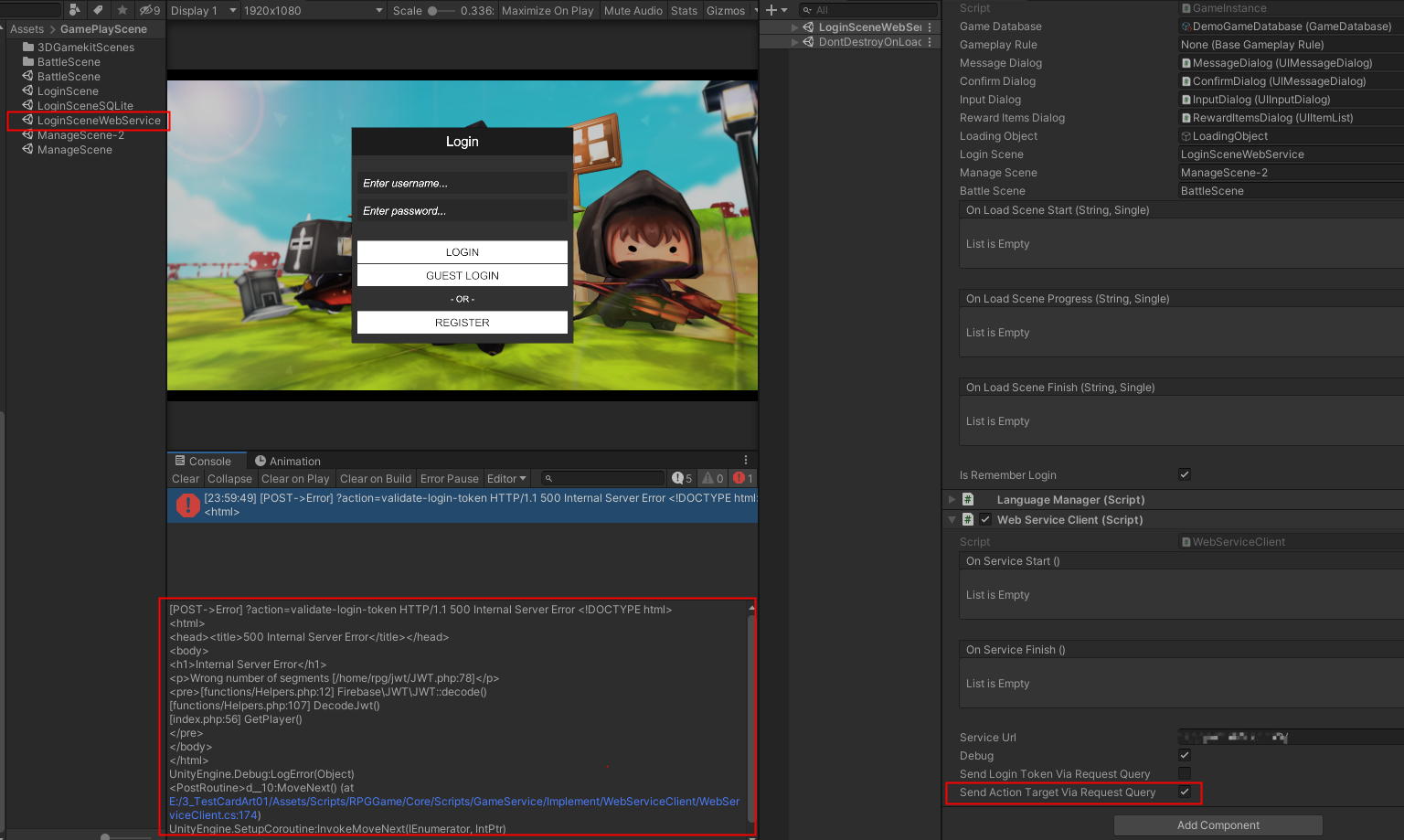The width and height of the screenshot is (1404, 840).
Task: Expand the Language Manager component
Action: point(951,499)
